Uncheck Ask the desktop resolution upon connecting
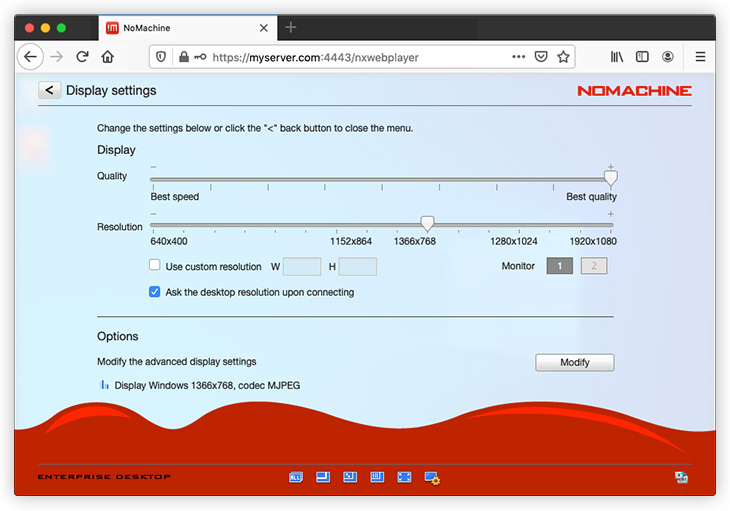Screen dimensions: 730x511 pos(155,292)
